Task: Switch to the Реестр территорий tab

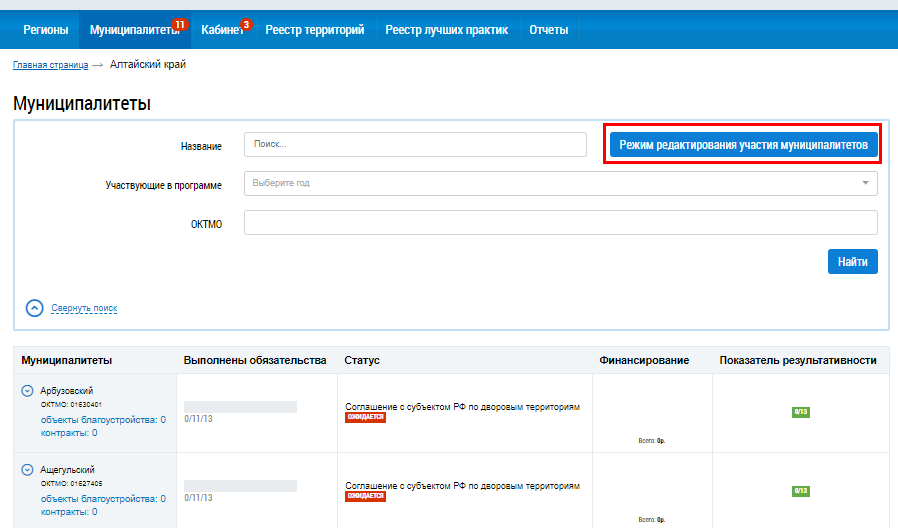Action: 314,30
